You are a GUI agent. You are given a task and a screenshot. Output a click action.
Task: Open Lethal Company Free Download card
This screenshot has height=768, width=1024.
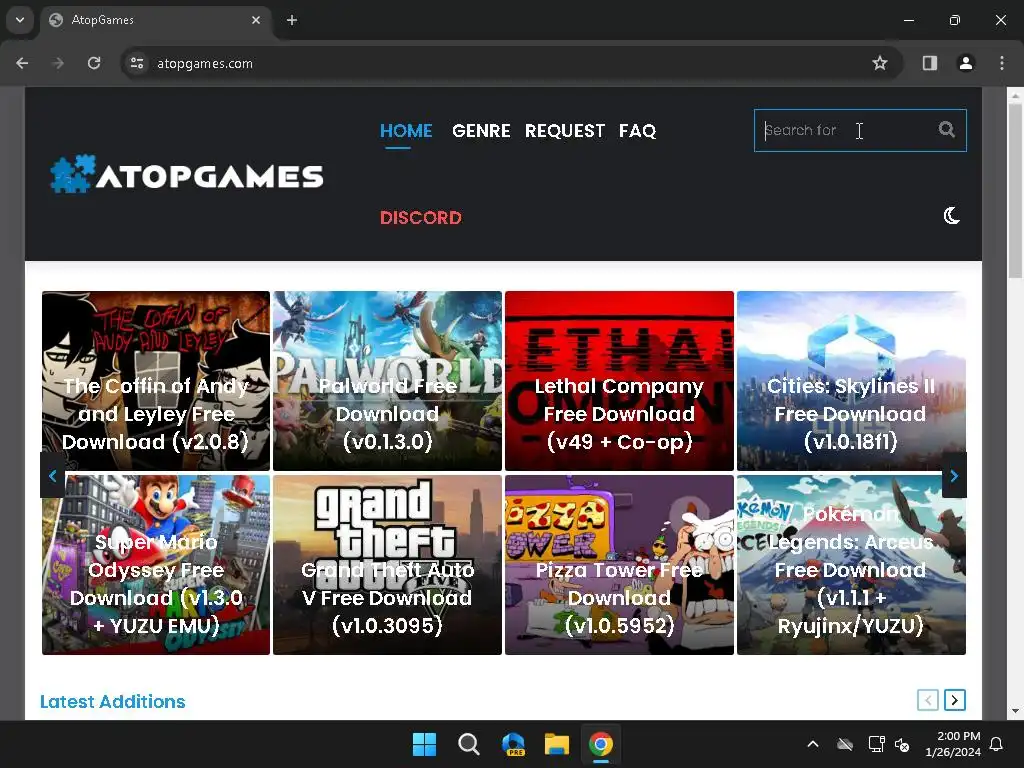(x=619, y=381)
